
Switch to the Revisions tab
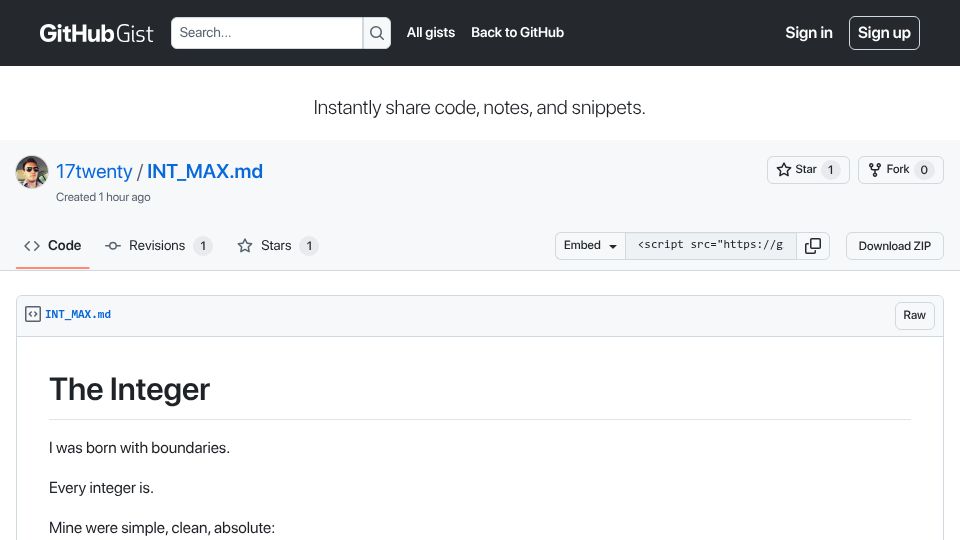click(159, 246)
